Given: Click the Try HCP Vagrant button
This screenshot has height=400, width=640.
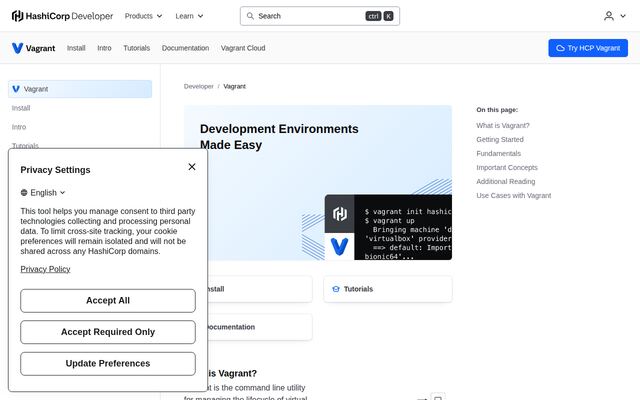Looking at the screenshot, I should click(588, 48).
